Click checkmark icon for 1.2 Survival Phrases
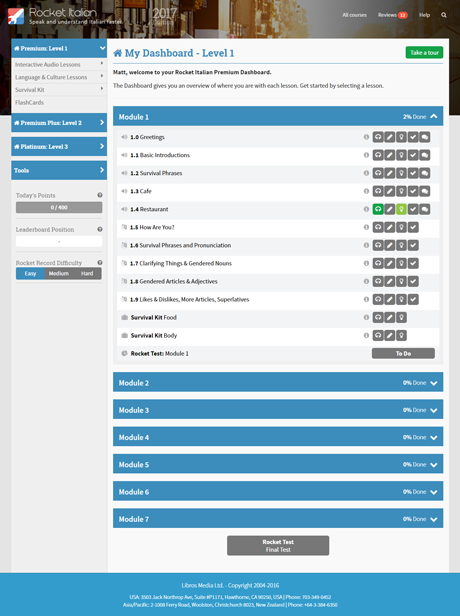The width and height of the screenshot is (460, 616). (x=413, y=173)
